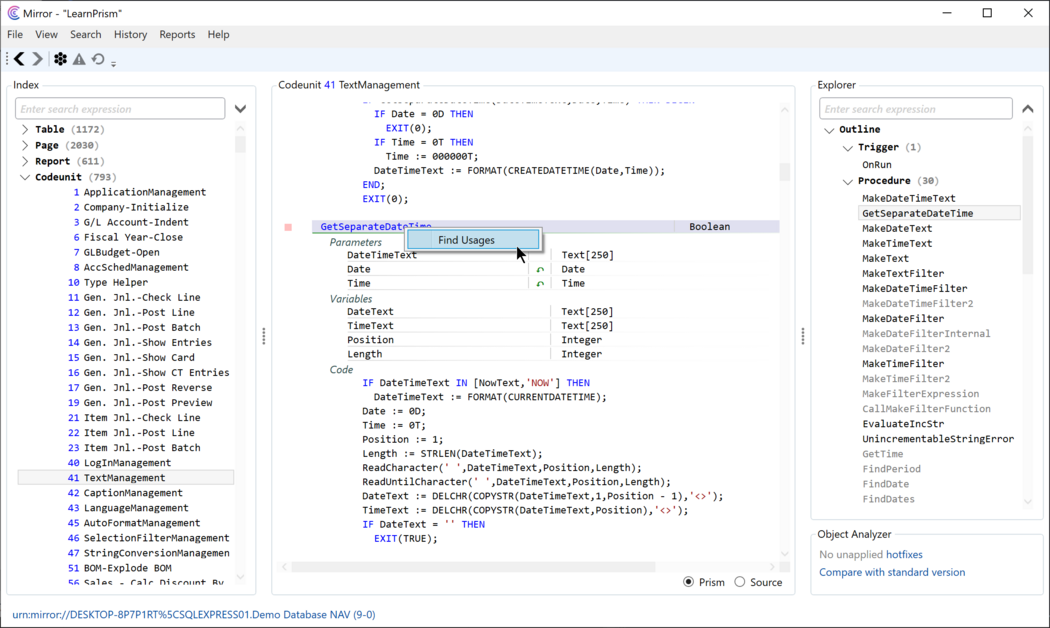Expand the Page node in Index

25,145
